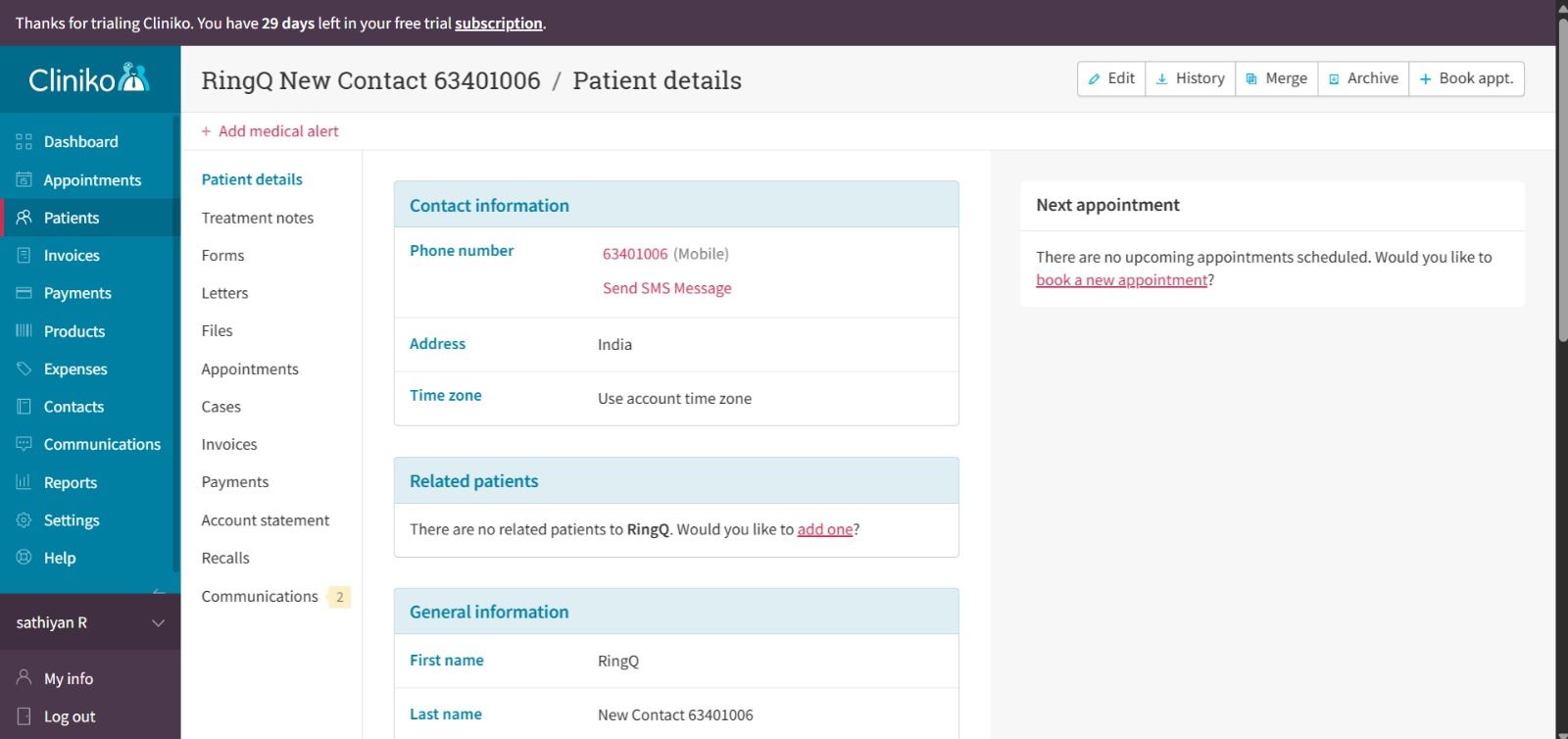Click the Reports chart icon in sidebar
Image resolution: width=1568 pixels, height=739 pixels.
click(x=24, y=482)
